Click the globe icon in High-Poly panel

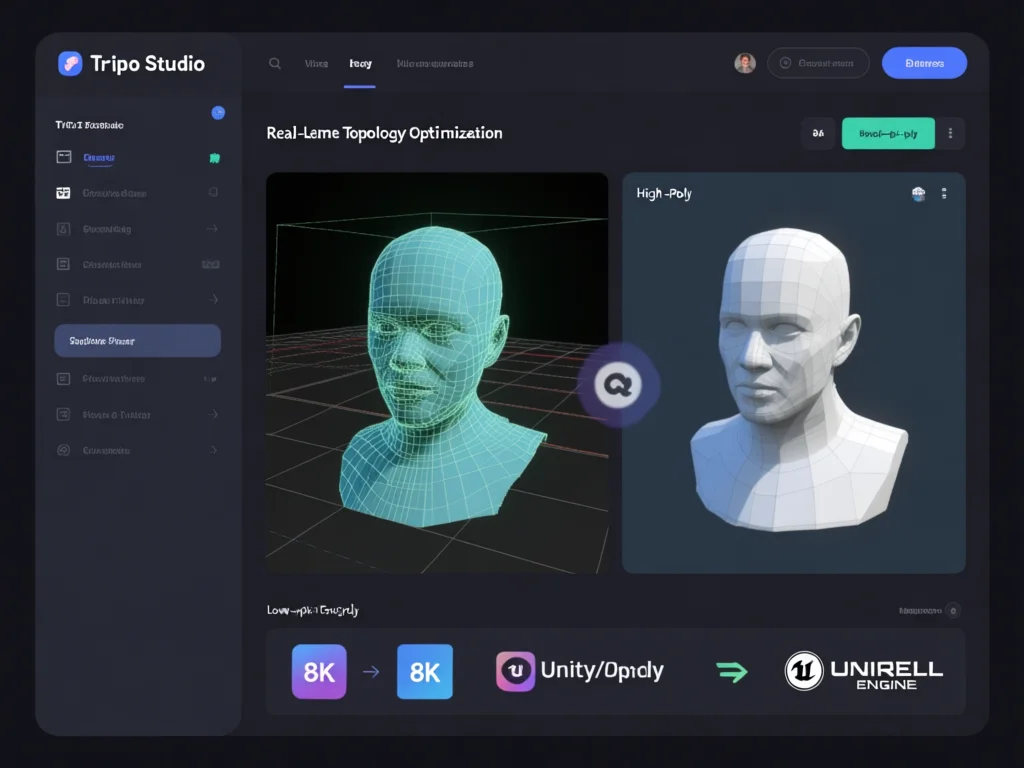pyautogui.click(x=919, y=194)
